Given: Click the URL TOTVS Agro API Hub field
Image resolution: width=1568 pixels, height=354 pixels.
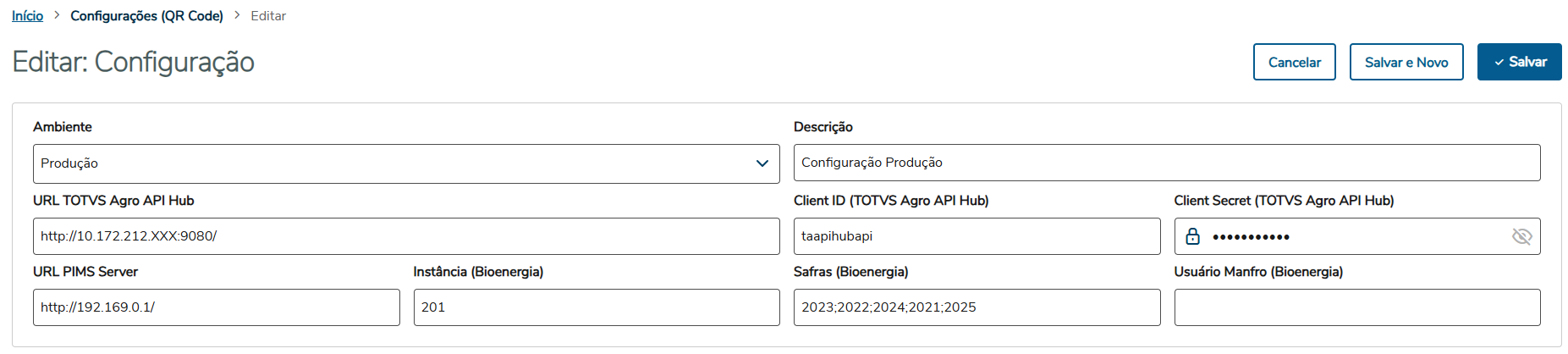Looking at the screenshot, I should (x=406, y=236).
